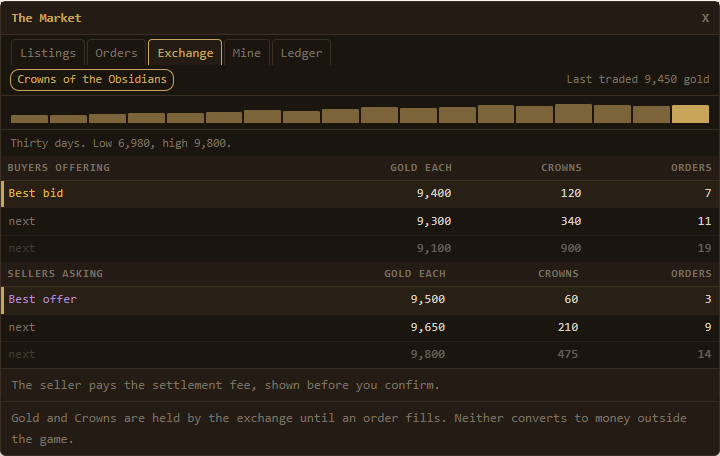Click the 9,650 gold ask price
Viewport: 720px width, 456px height.
428,327
